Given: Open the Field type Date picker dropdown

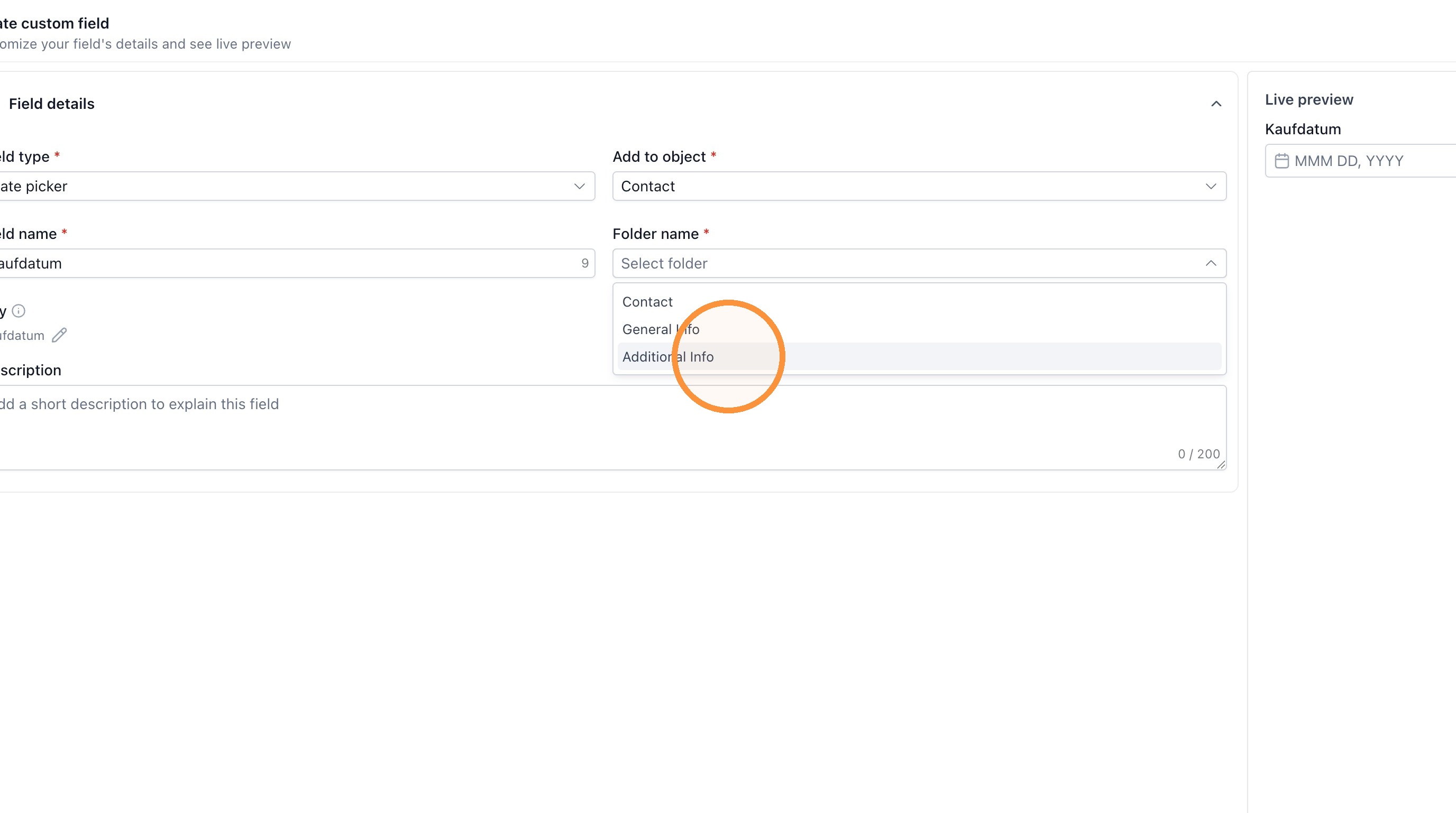Looking at the screenshot, I should click(297, 186).
